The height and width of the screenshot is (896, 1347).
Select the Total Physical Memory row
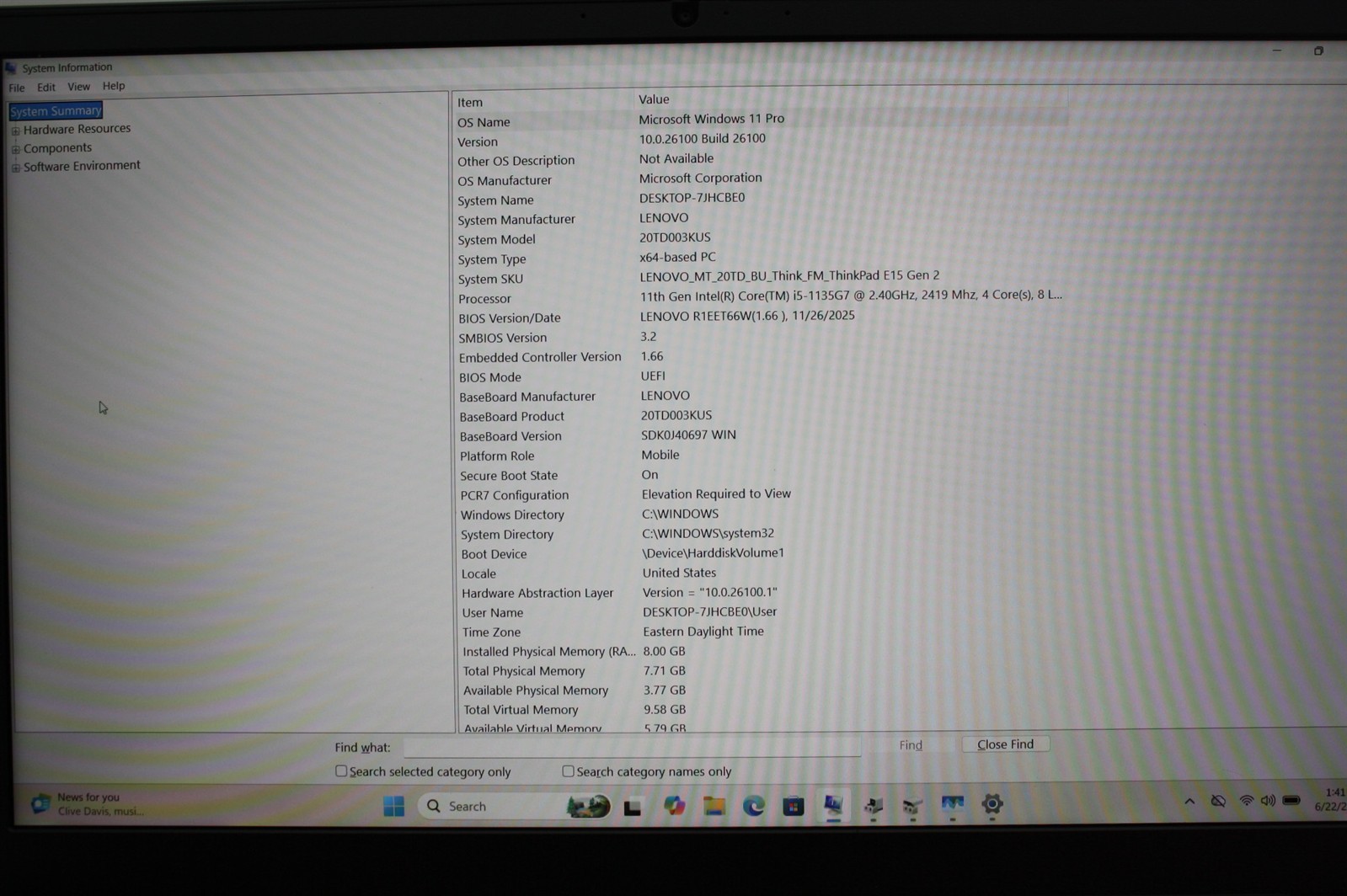[762, 671]
